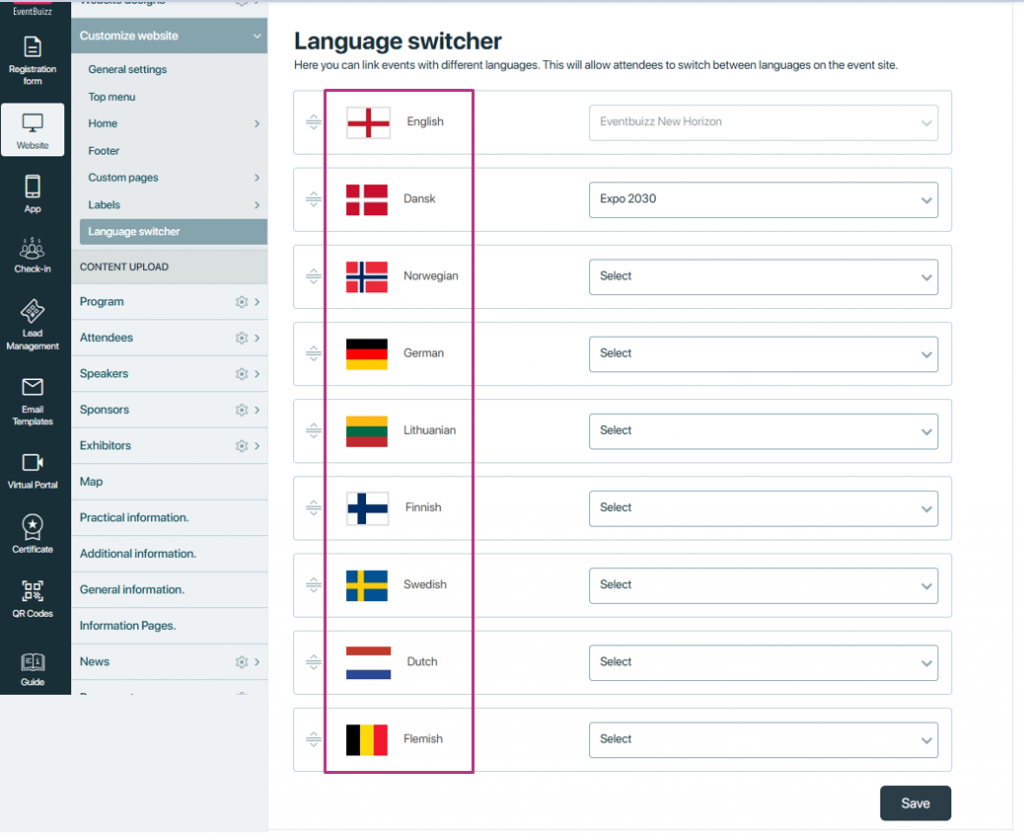Click the Exhibitors settings gear
The width and height of the screenshot is (1024, 840).
click(242, 446)
